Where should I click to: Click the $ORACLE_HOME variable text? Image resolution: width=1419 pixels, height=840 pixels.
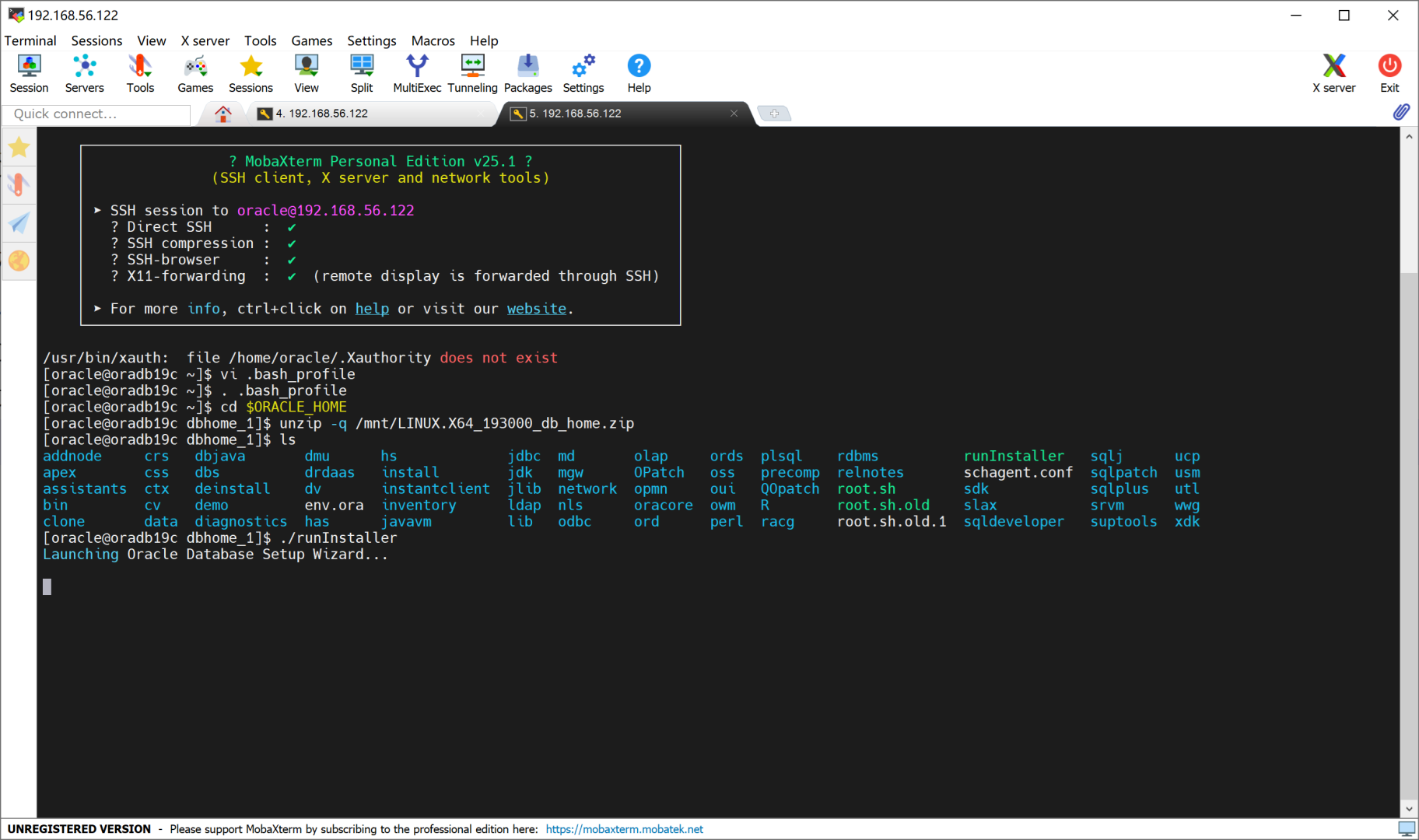pyautogui.click(x=296, y=408)
